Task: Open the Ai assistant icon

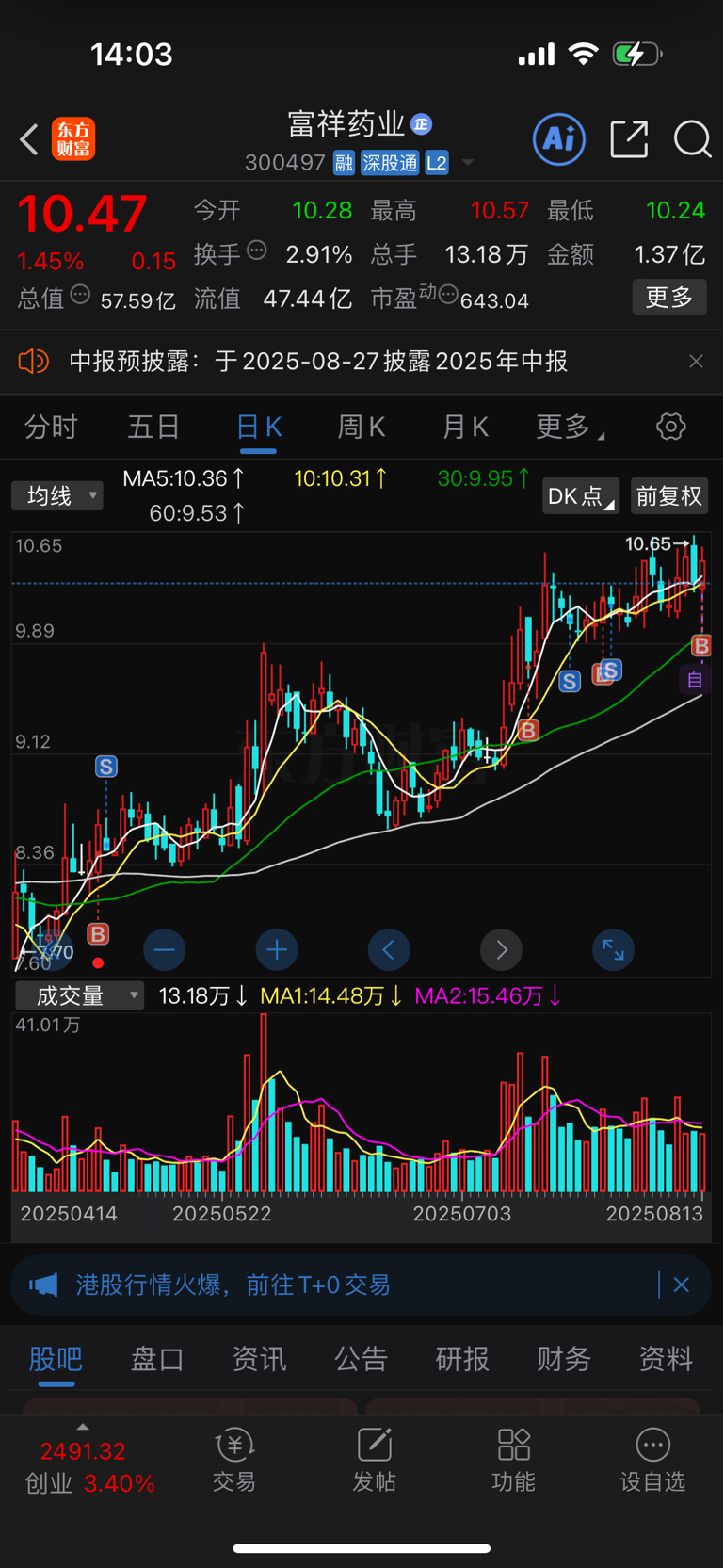Action: [x=559, y=139]
